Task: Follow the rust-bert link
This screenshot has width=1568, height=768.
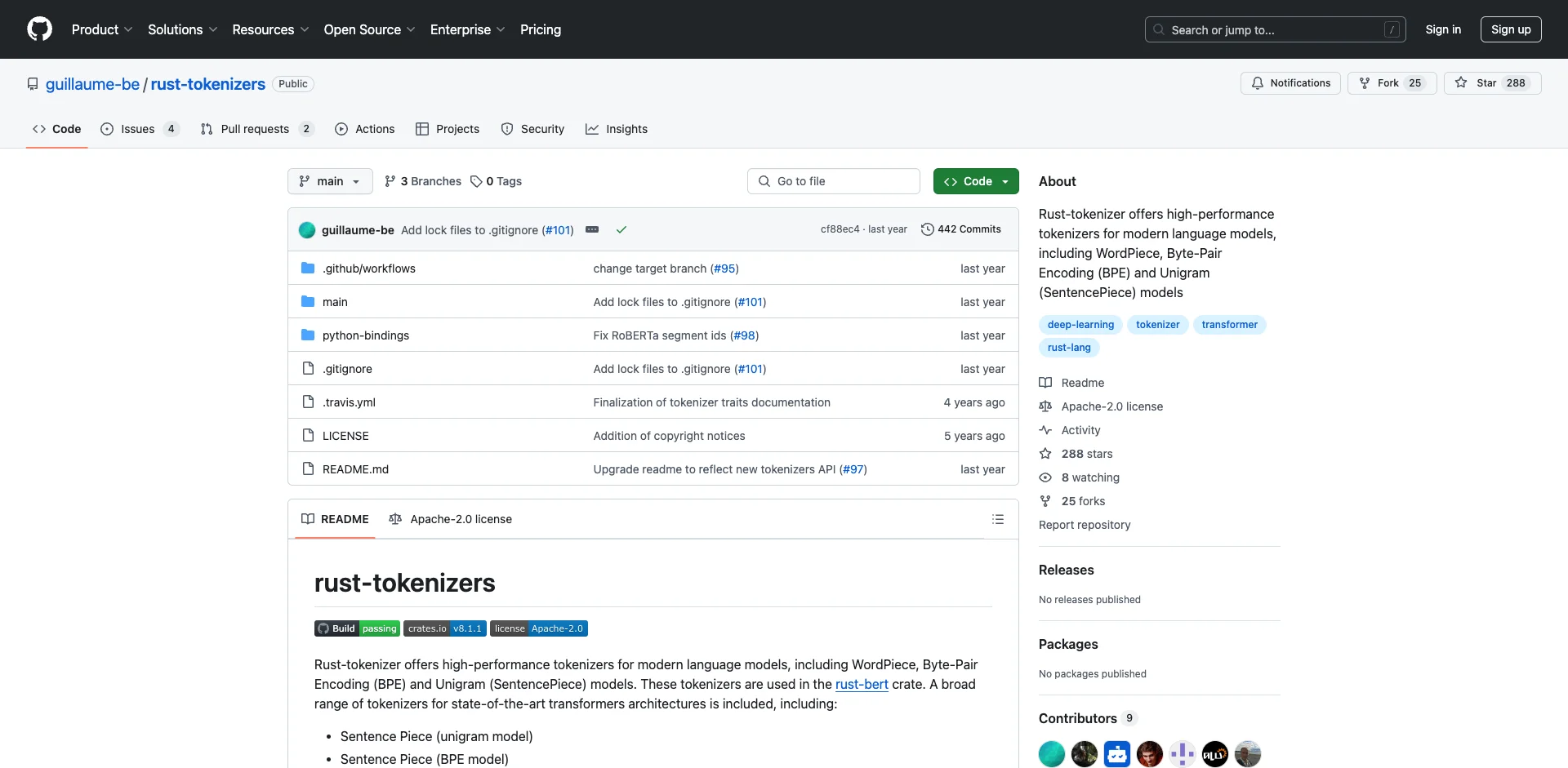Action: coord(862,684)
